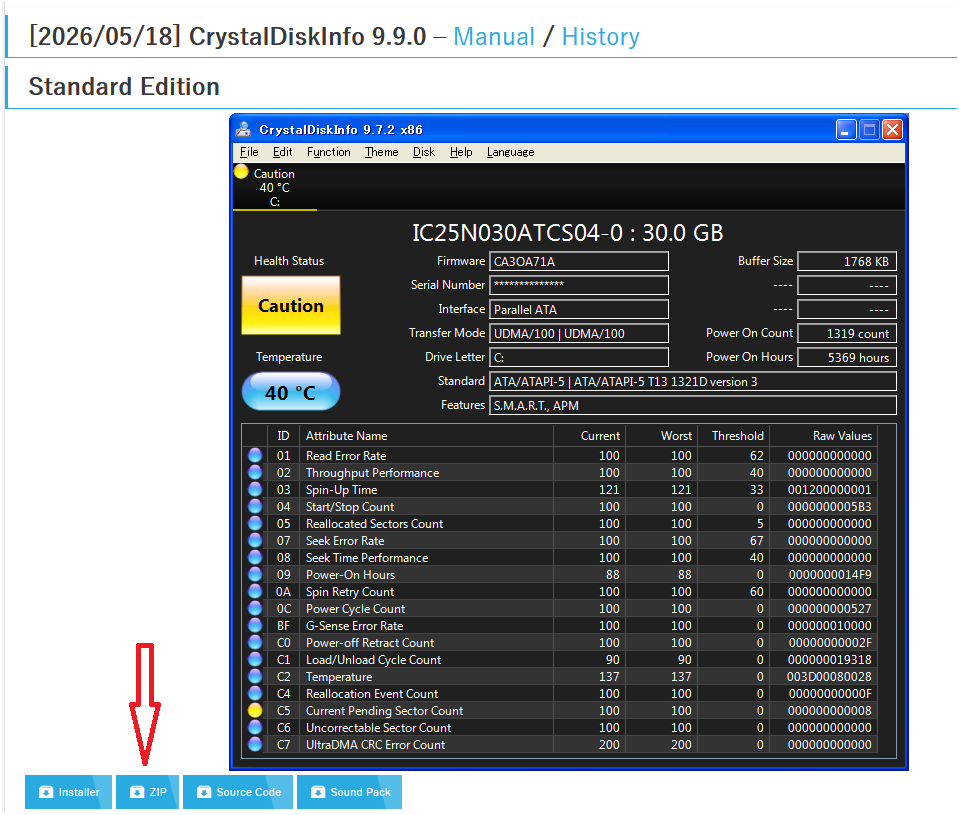Screen dimensions: 959x815
Task: Click yellow icon of Current Pending Sector Count
Action: click(255, 711)
